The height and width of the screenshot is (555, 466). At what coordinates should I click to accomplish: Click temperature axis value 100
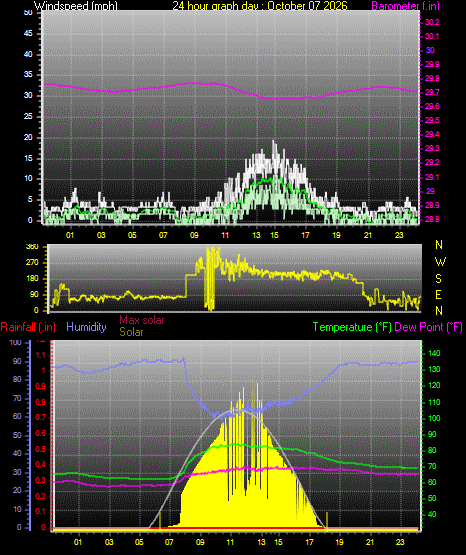434,418
